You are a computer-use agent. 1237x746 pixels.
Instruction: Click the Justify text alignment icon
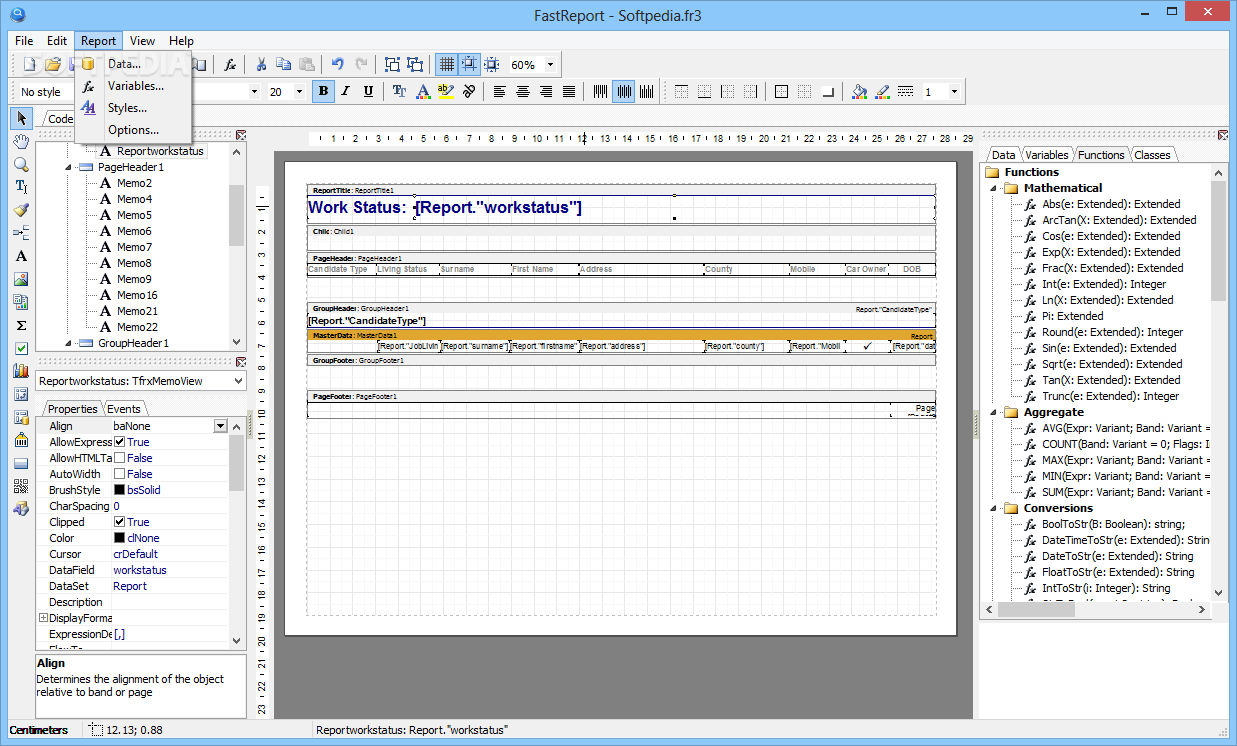pyautogui.click(x=569, y=92)
